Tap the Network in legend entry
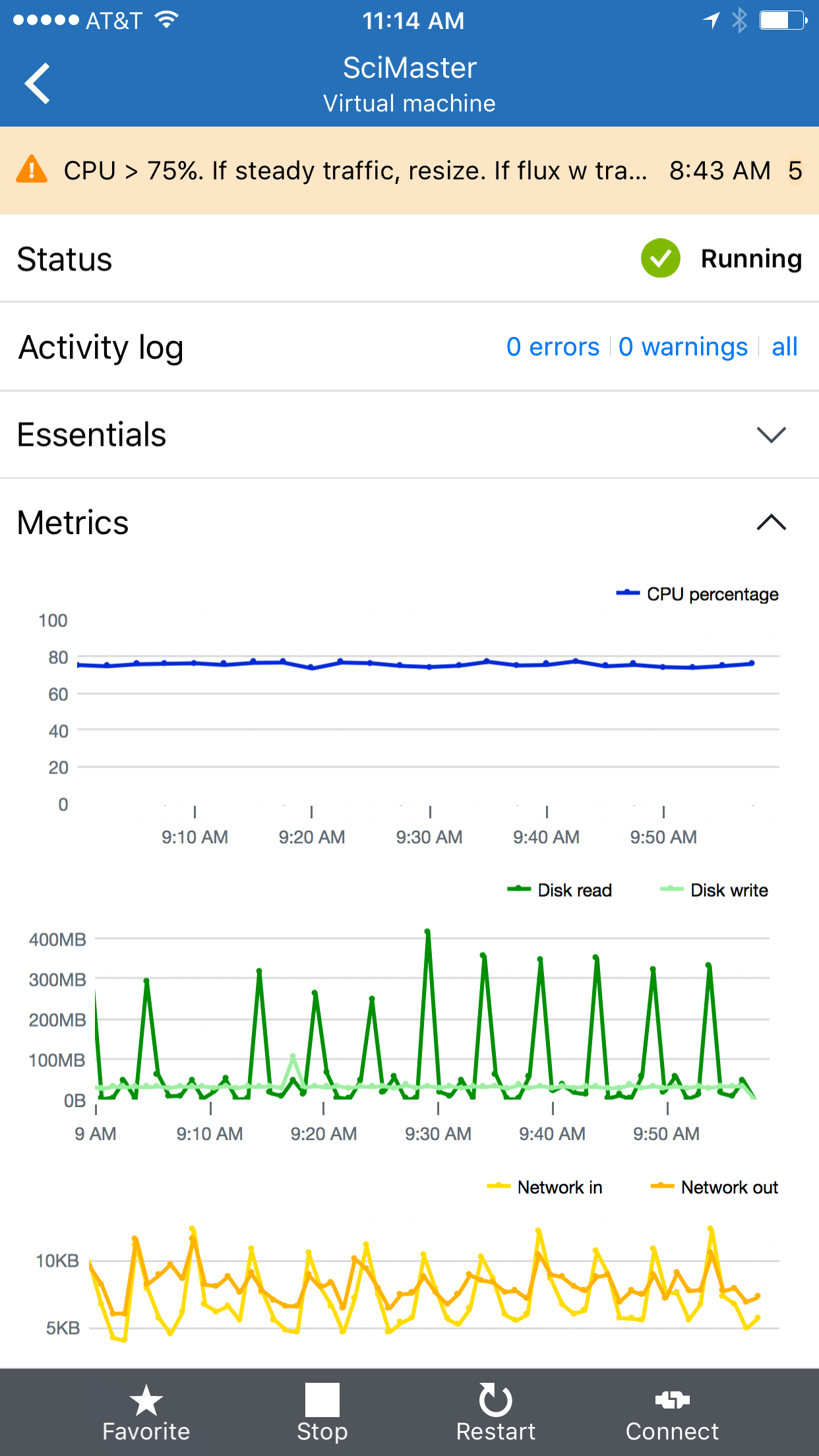 (545, 1187)
